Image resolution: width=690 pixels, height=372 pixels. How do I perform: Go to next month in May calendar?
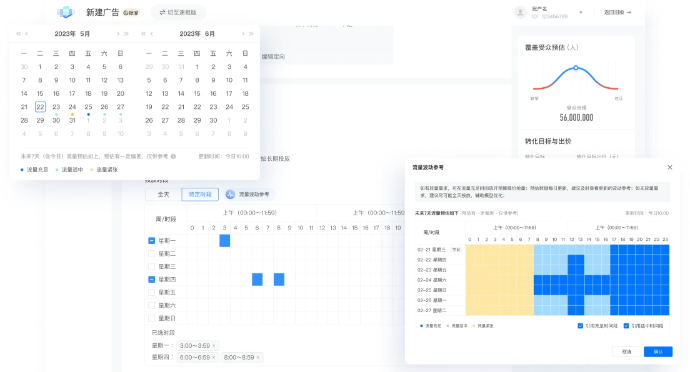[x=117, y=33]
